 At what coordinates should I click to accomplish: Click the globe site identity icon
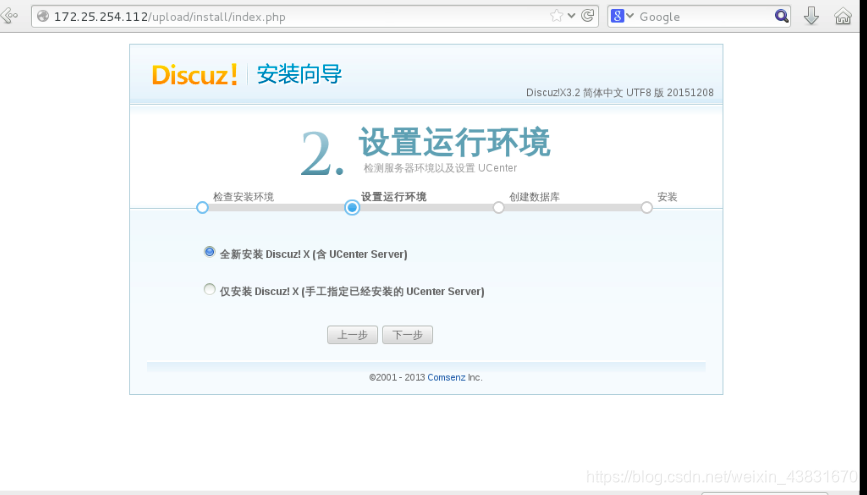tap(43, 17)
